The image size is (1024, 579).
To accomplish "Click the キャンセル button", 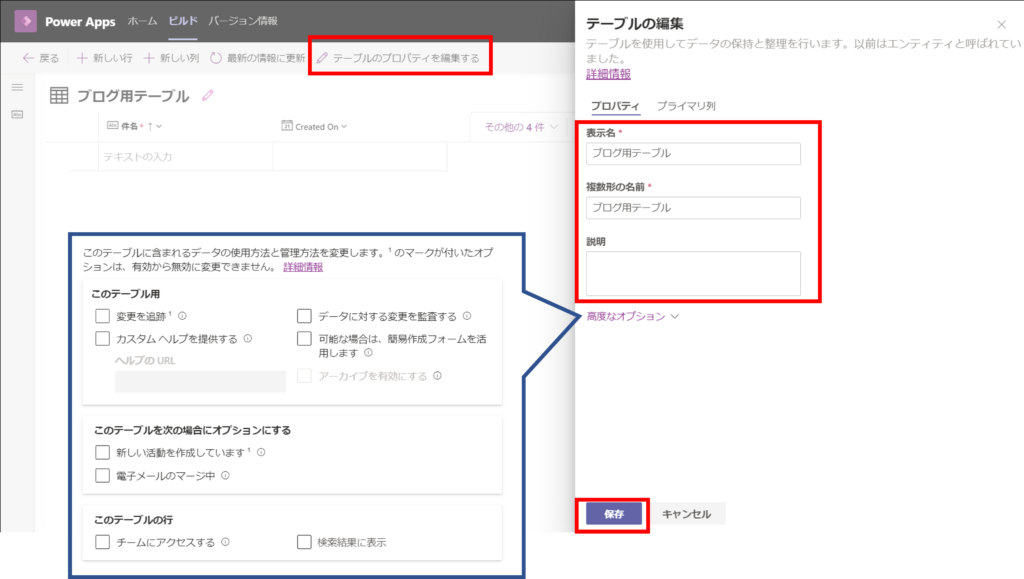I will (686, 514).
